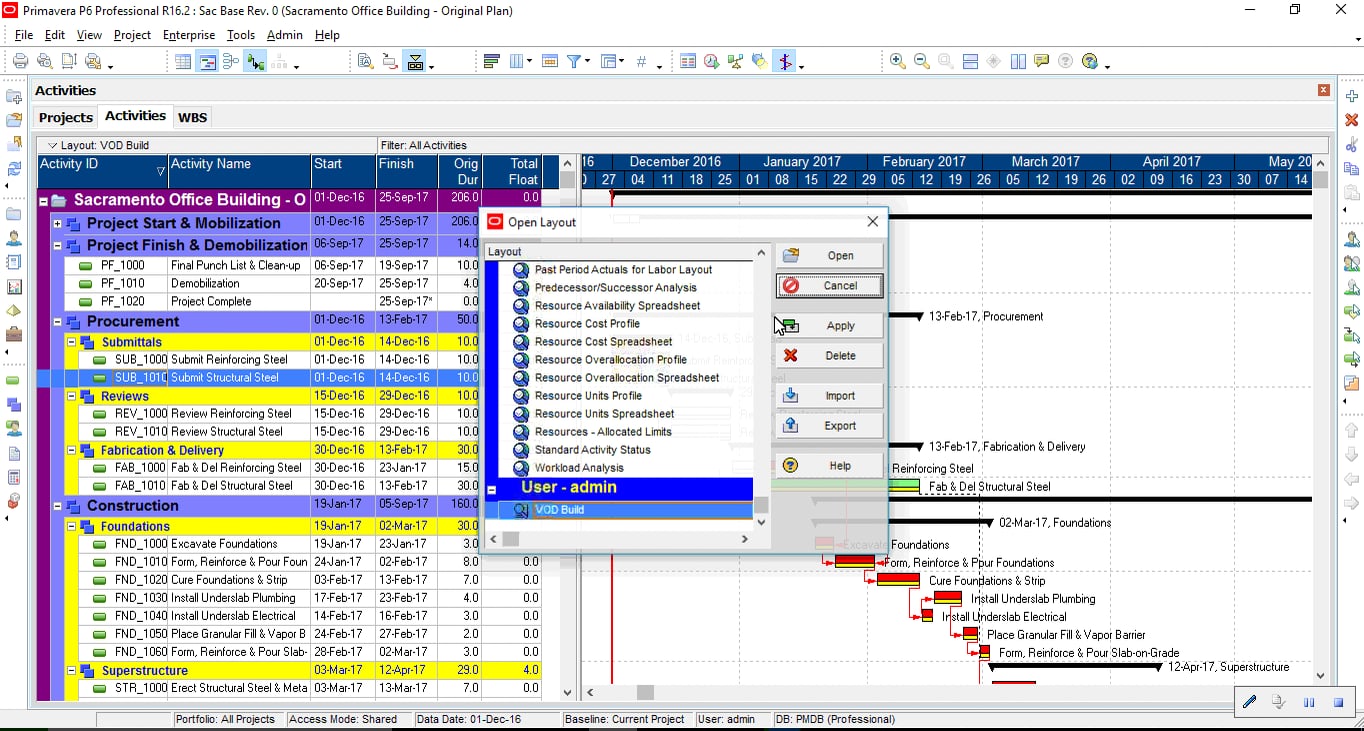This screenshot has height=731, width=1364.
Task: Click the Gantt Chart view toolbar icon
Action: coord(207,62)
